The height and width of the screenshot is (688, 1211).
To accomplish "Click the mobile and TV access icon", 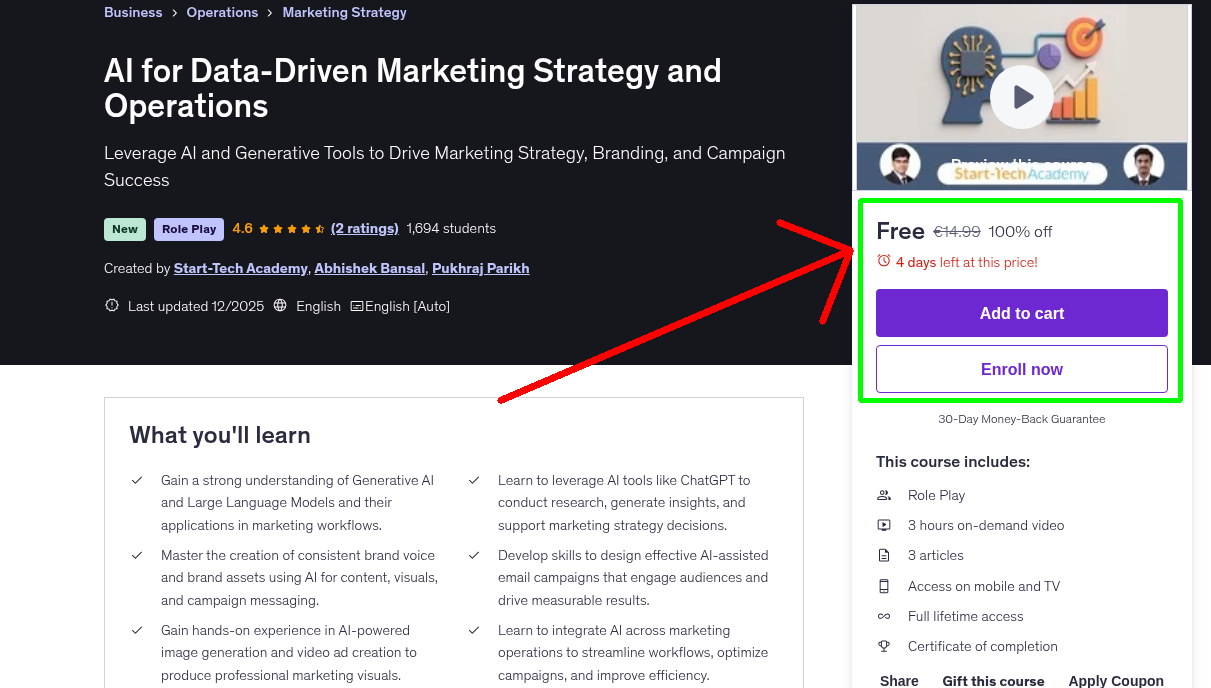I will [x=884, y=586].
